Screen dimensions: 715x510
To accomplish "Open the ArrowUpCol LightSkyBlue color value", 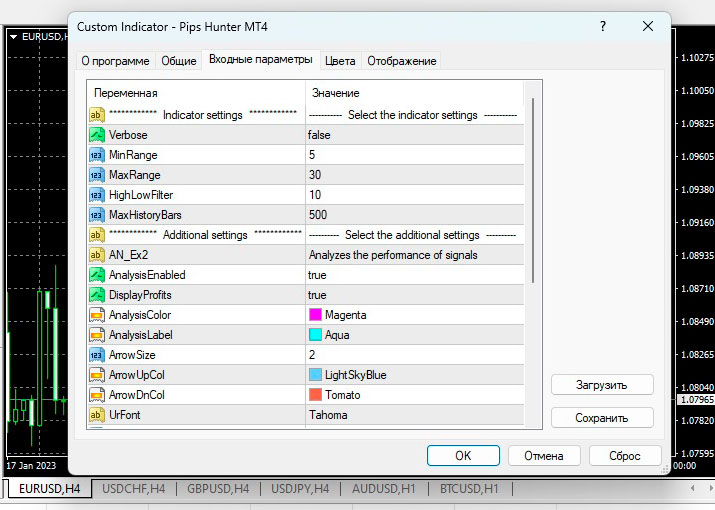I will [355, 375].
